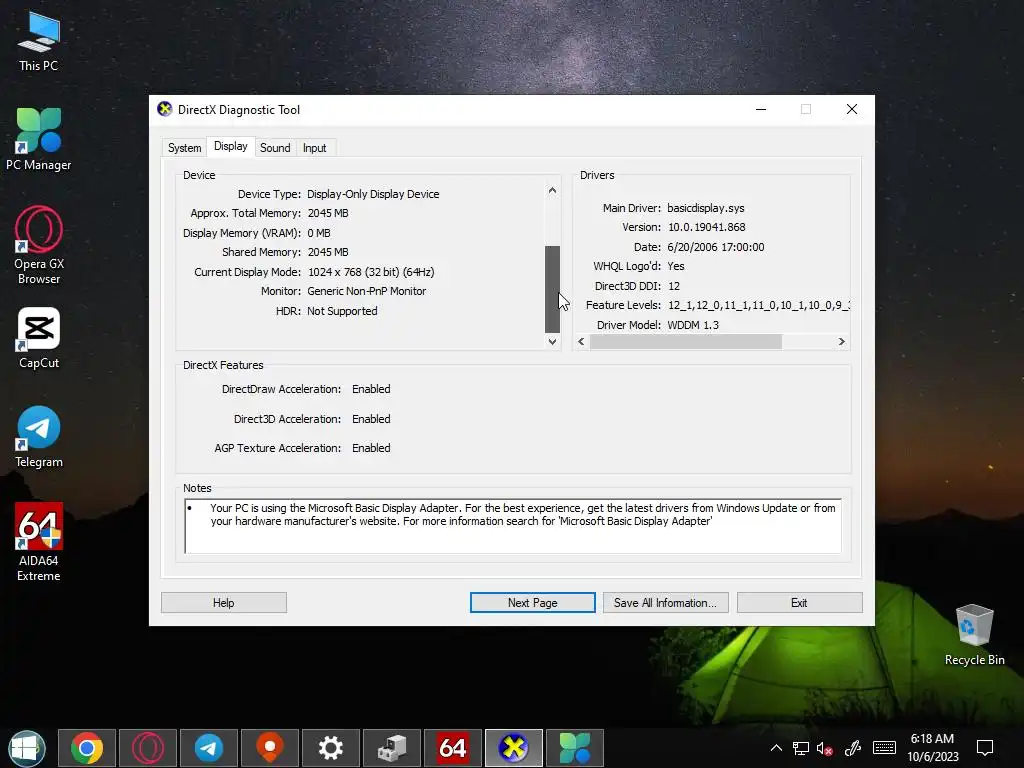Click the DirectX title bar icon
The height and width of the screenshot is (768, 1024).
click(x=165, y=109)
